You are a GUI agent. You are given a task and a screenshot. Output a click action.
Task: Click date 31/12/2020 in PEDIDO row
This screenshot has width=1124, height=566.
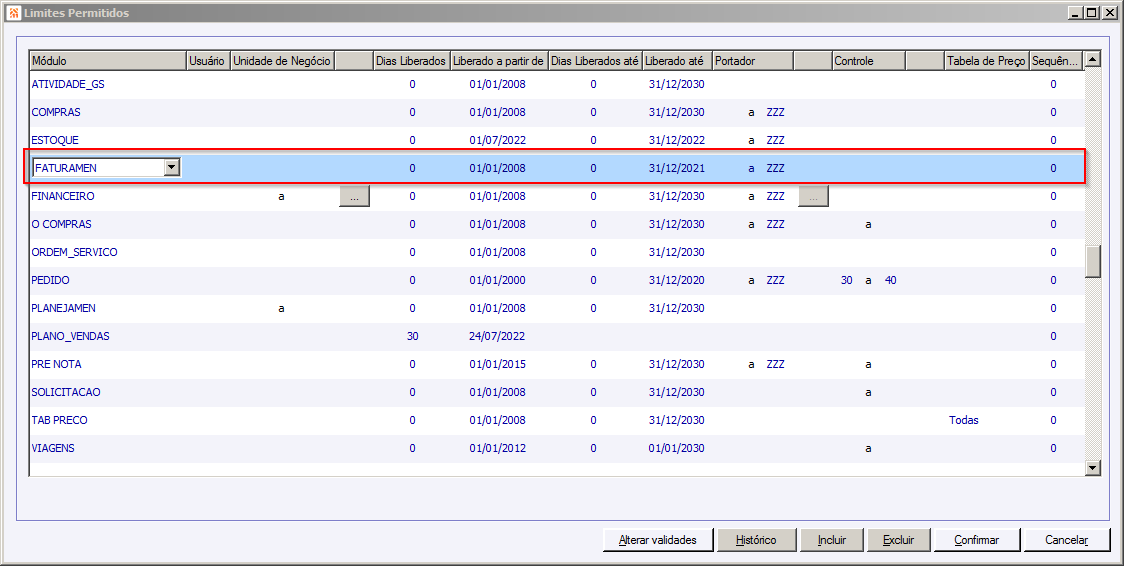[x=677, y=280]
